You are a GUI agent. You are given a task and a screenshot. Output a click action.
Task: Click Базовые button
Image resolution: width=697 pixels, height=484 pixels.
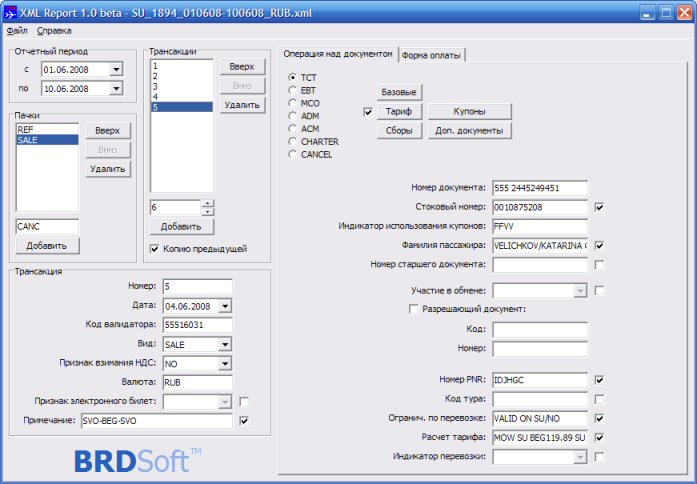pos(399,92)
